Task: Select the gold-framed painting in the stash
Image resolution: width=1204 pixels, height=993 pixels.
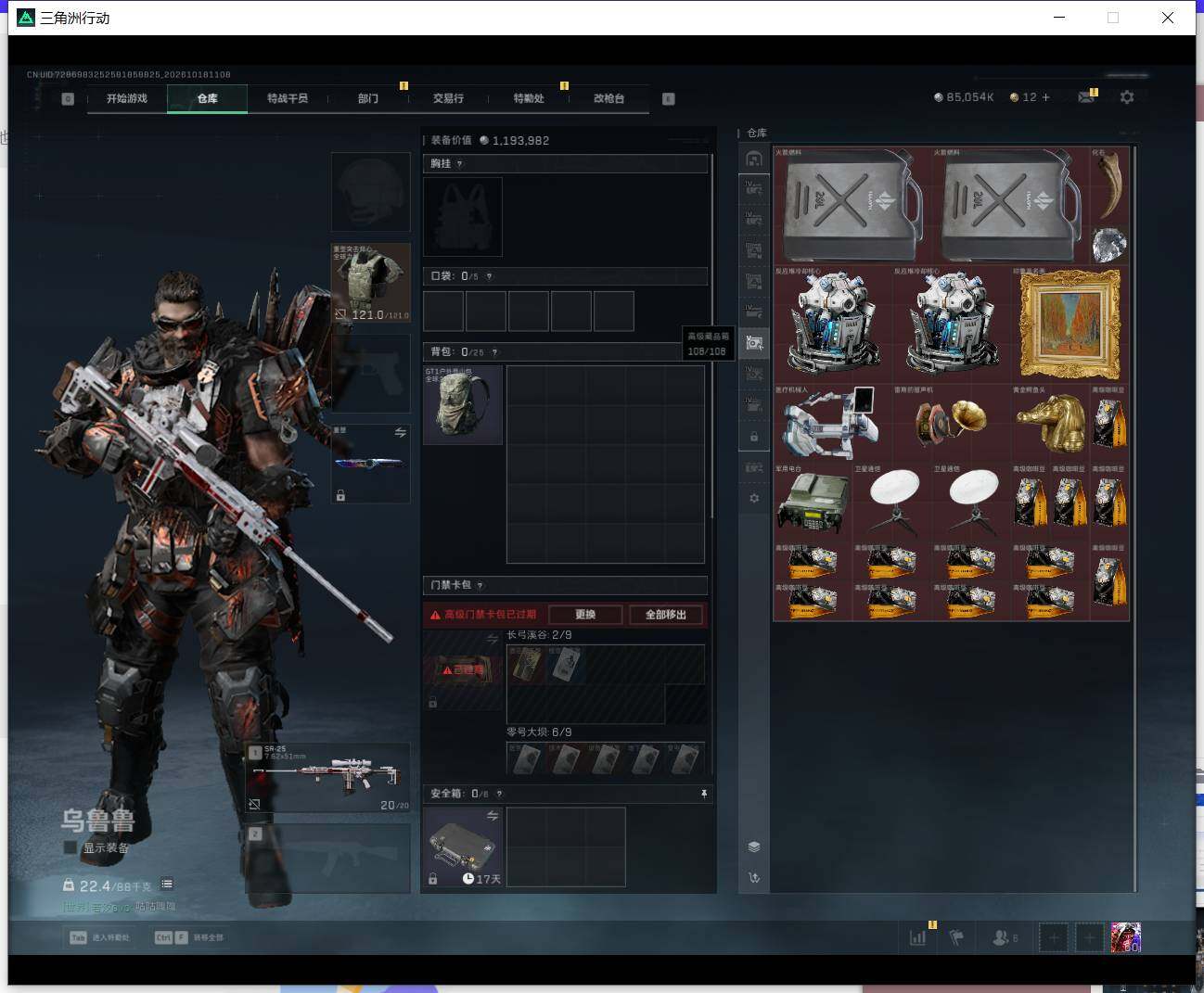Action: click(x=1070, y=325)
